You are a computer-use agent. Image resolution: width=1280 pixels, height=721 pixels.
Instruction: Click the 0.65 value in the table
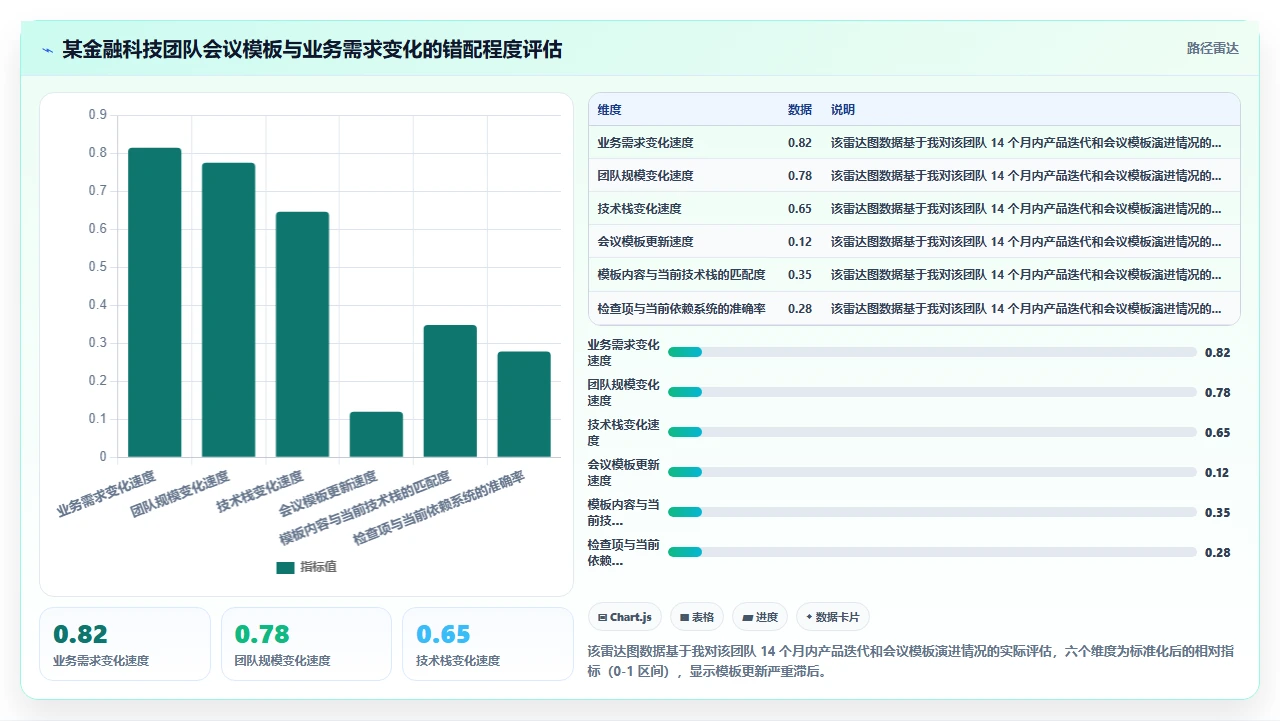800,208
